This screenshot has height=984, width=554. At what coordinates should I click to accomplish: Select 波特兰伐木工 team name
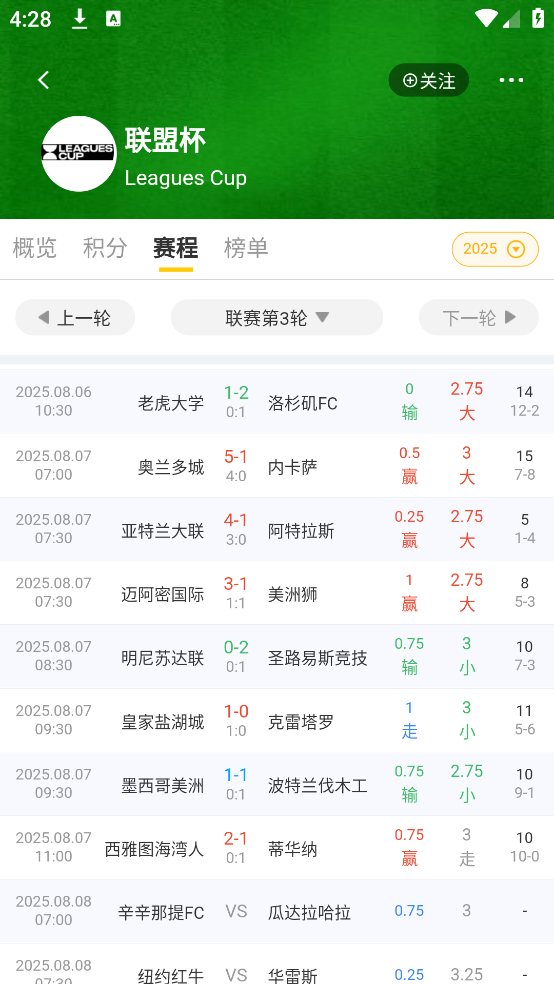click(x=317, y=786)
